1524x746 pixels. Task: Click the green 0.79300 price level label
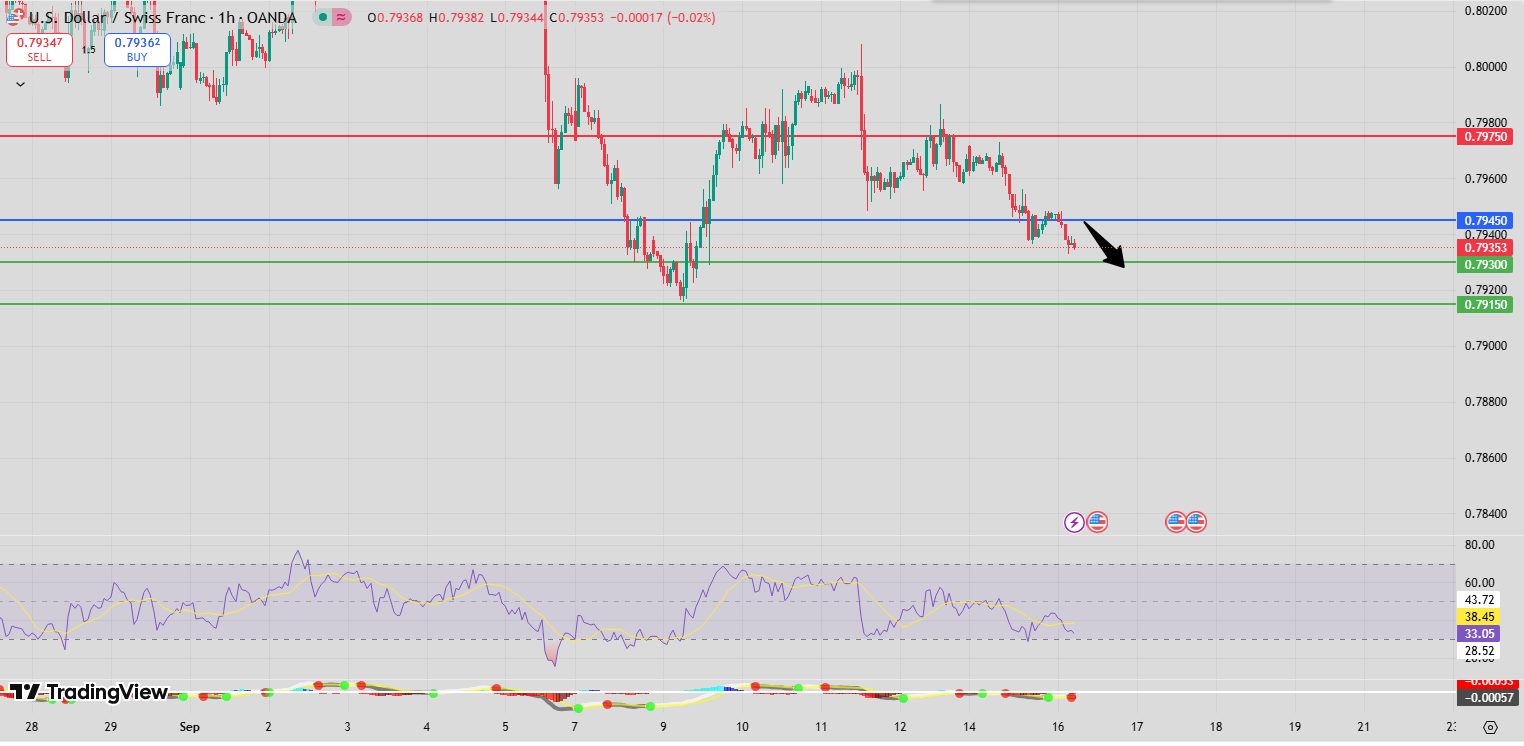(x=1486, y=264)
